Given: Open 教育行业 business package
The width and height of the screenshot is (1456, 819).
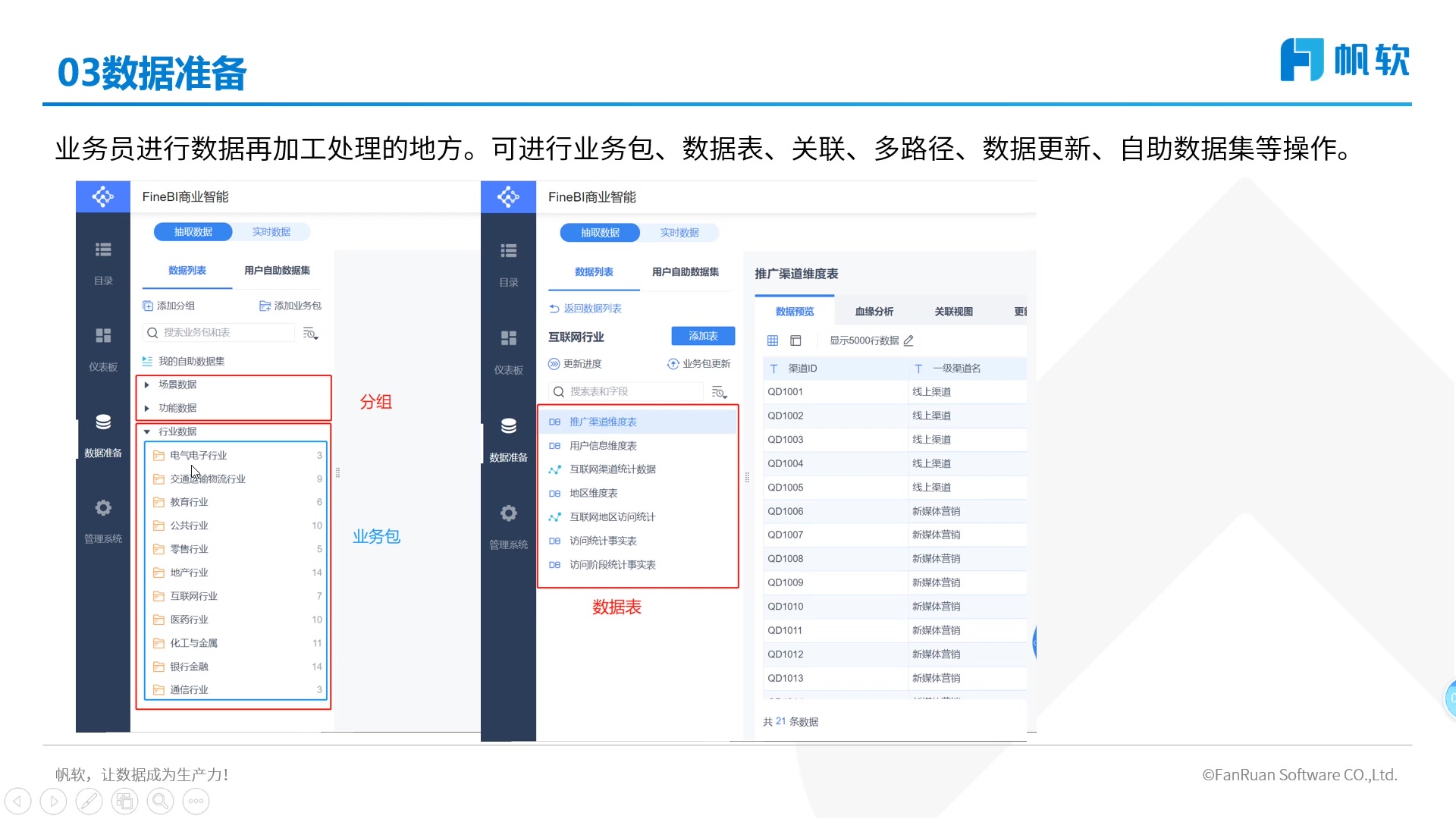Looking at the screenshot, I should (237, 503).
